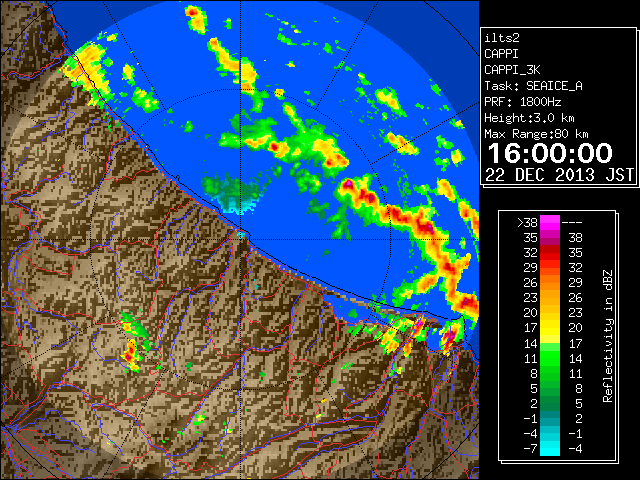Screen dimensions: 640x480
Task: Pick the cyan -7 dBZ legend swatch
Action: 550,449
